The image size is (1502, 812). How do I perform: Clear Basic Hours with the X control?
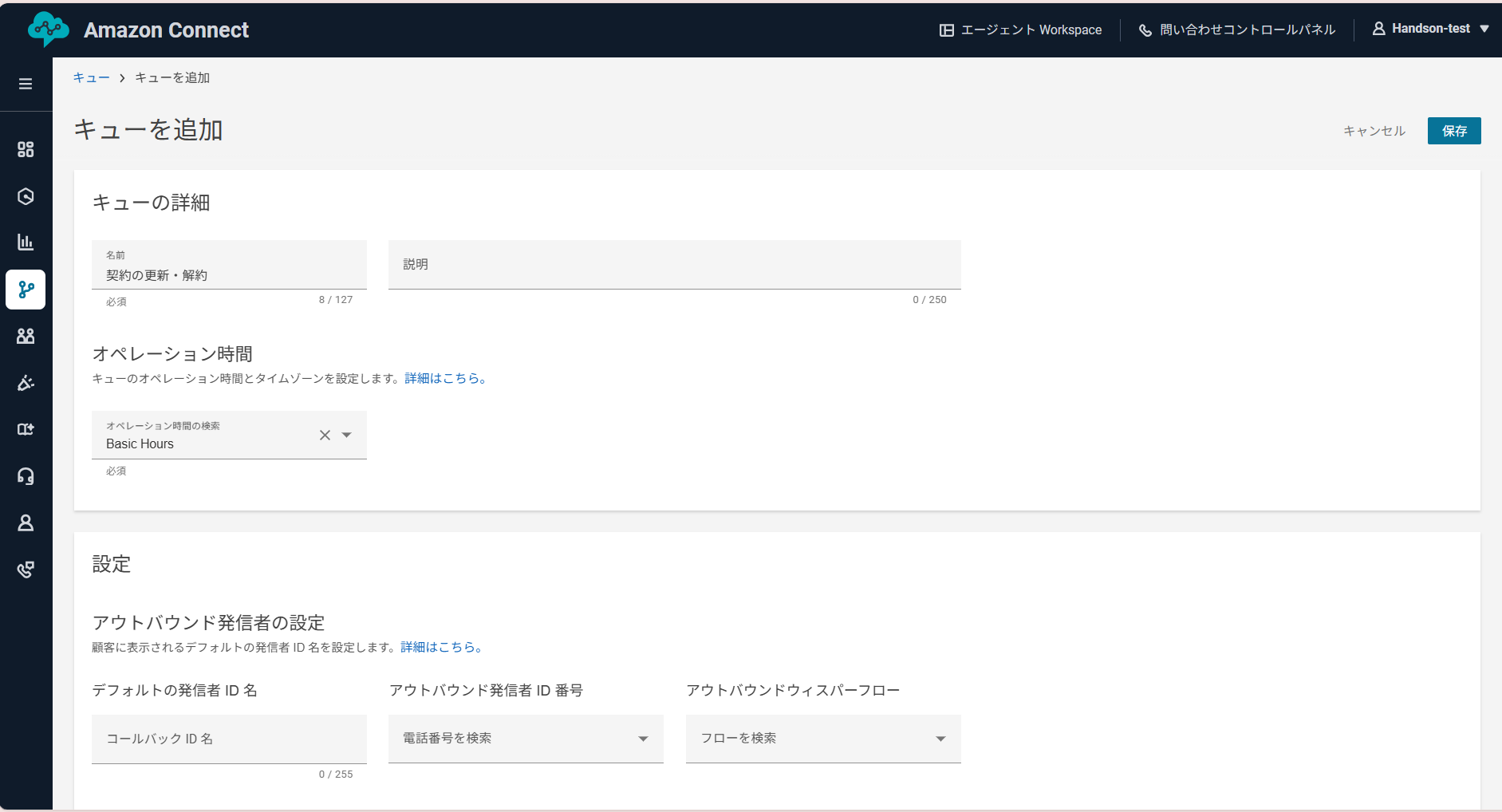324,435
